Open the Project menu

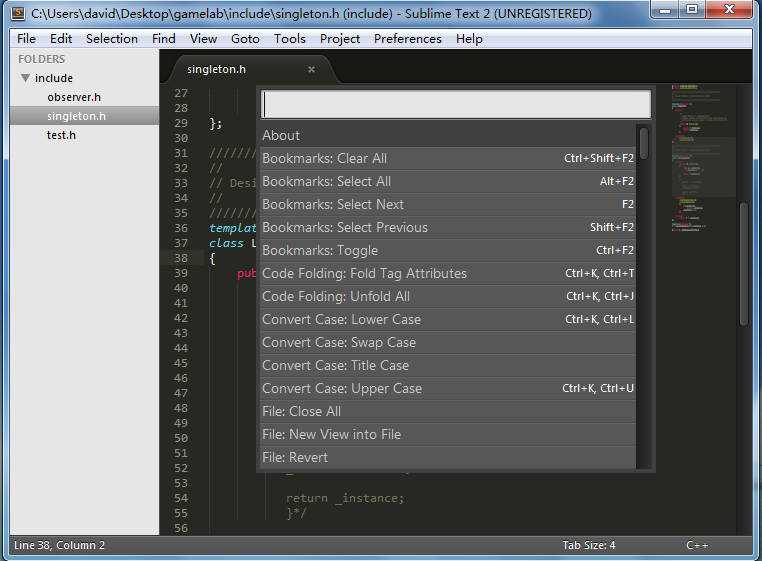(340, 39)
